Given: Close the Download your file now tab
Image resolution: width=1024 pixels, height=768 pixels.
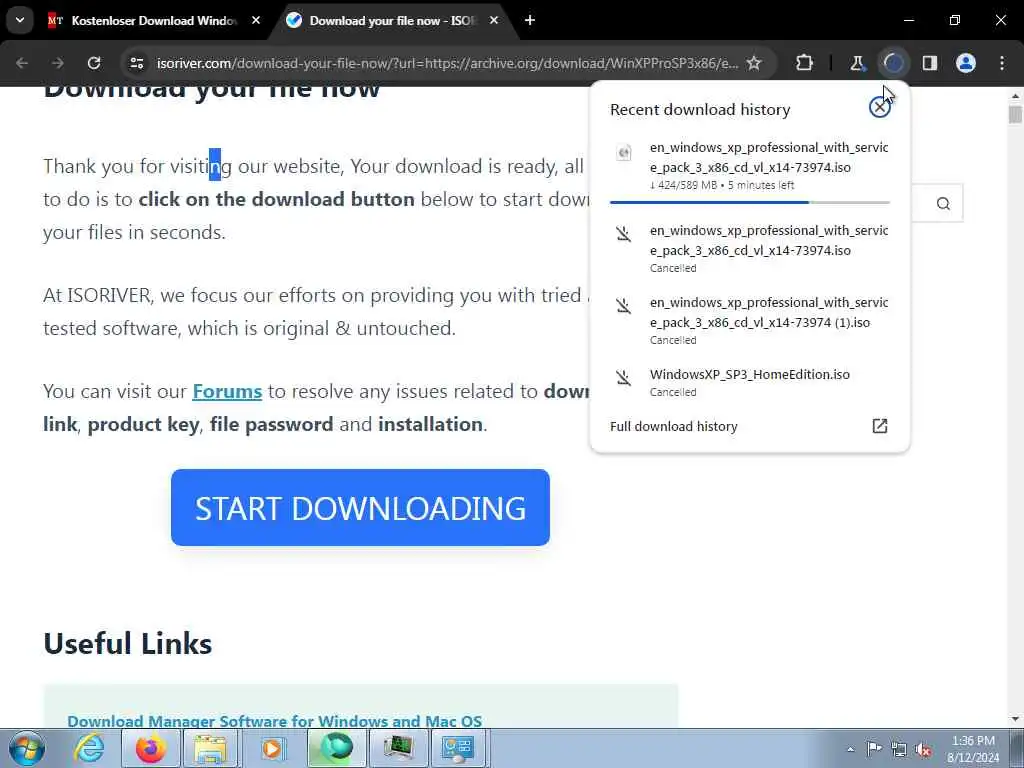Looking at the screenshot, I should (494, 21).
